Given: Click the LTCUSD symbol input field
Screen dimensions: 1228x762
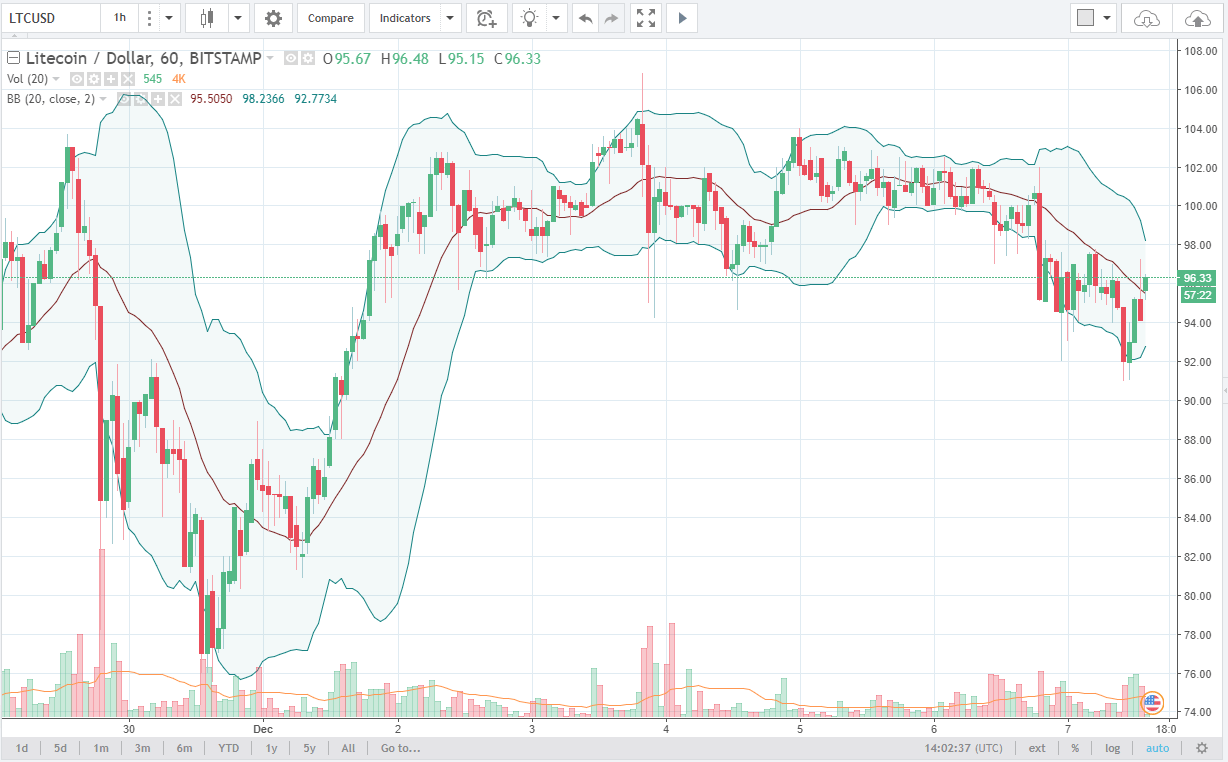Looking at the screenshot, I should [x=50, y=18].
